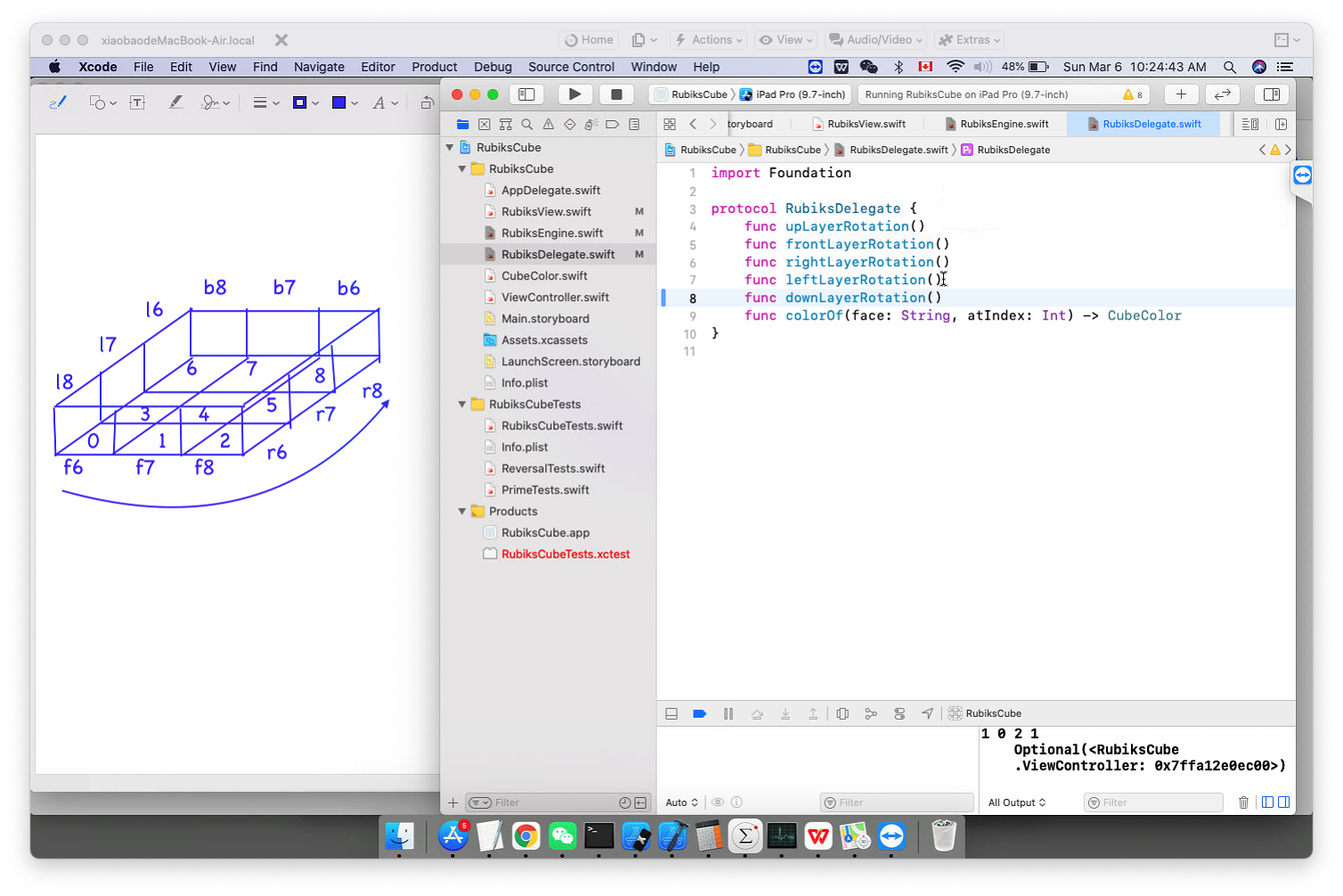1343x896 pixels.
Task: Pause program execution
Action: [728, 713]
